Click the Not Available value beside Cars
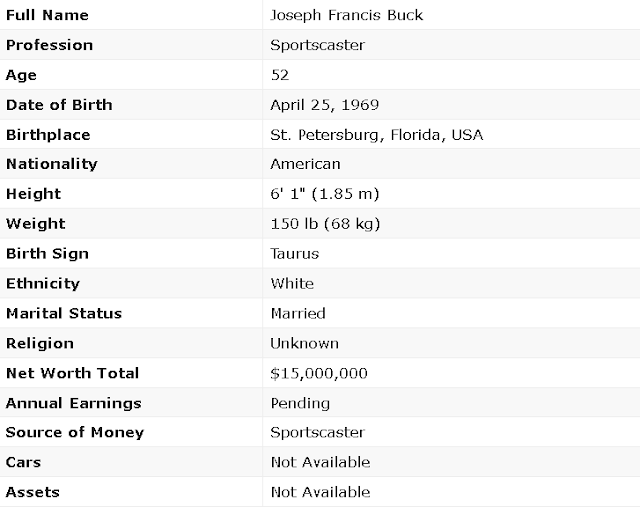This screenshot has width=640, height=507. pyautogui.click(x=320, y=462)
